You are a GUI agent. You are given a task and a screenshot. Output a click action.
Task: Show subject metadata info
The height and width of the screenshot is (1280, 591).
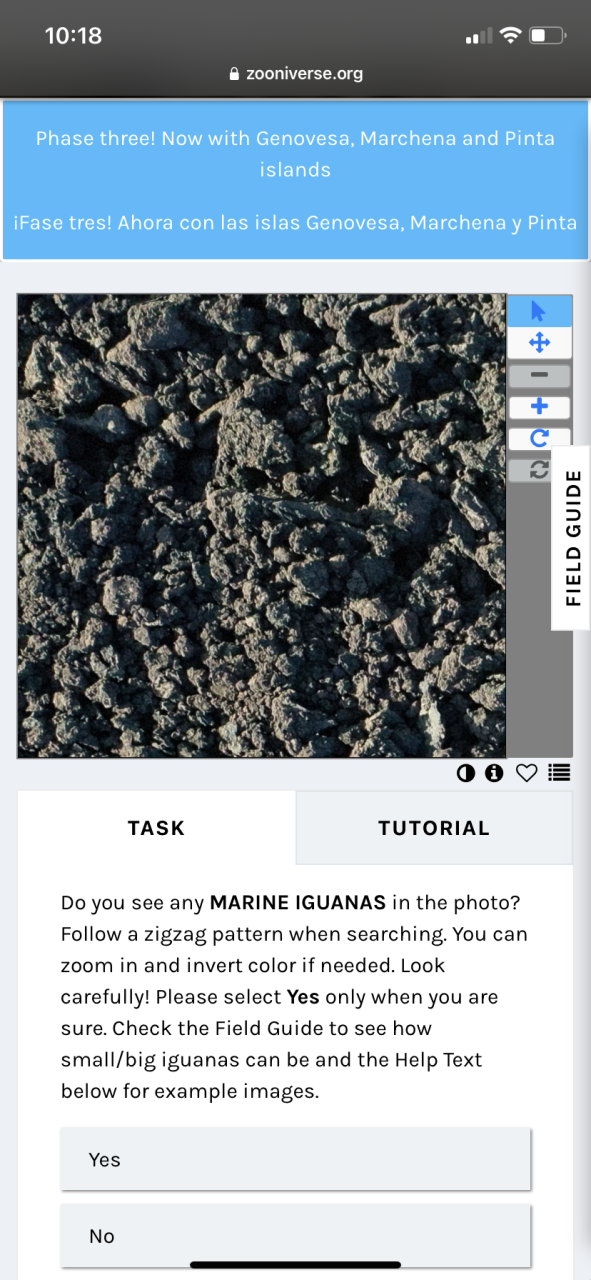coord(494,772)
